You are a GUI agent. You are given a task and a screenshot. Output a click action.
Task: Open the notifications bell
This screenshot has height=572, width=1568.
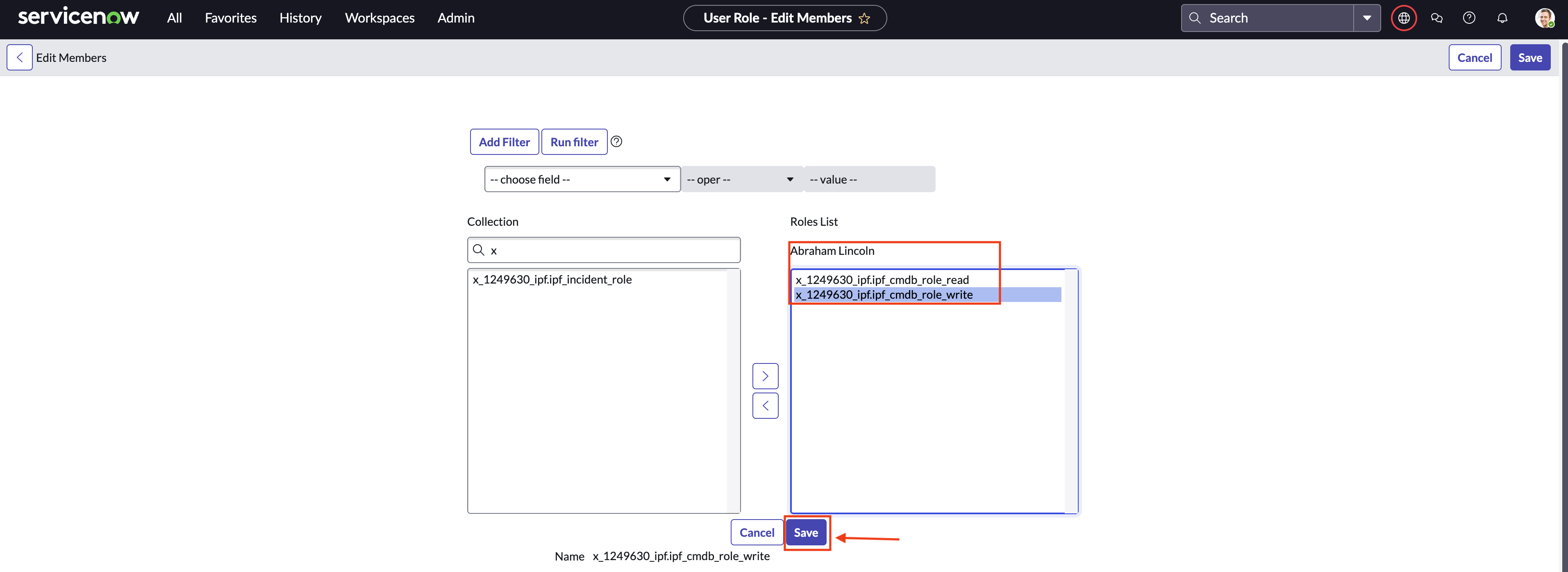1502,18
